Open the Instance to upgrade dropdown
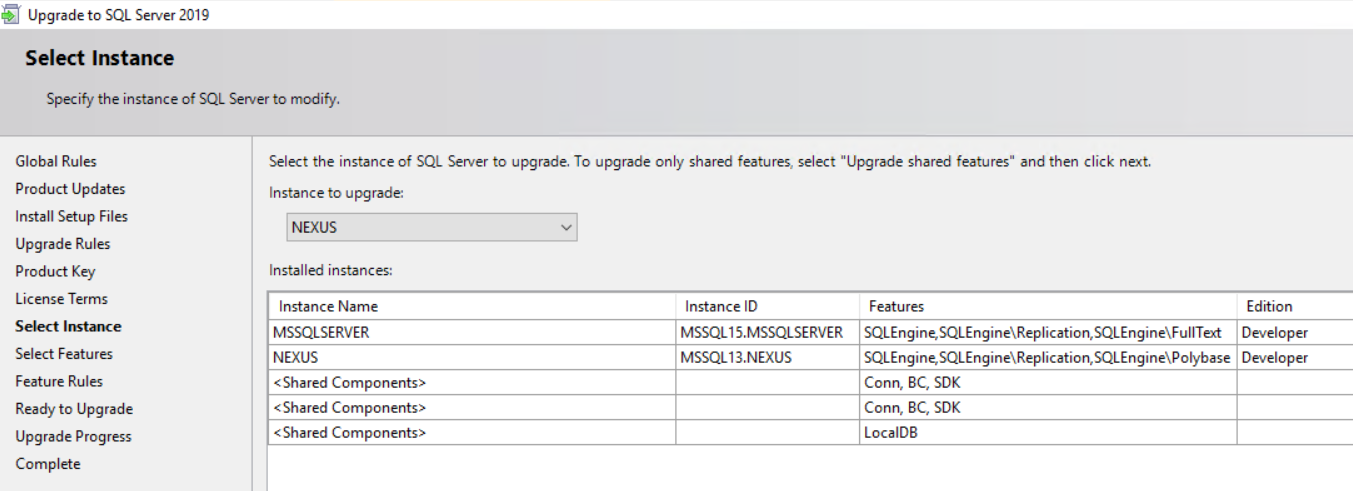The image size is (1353, 491). pos(432,227)
